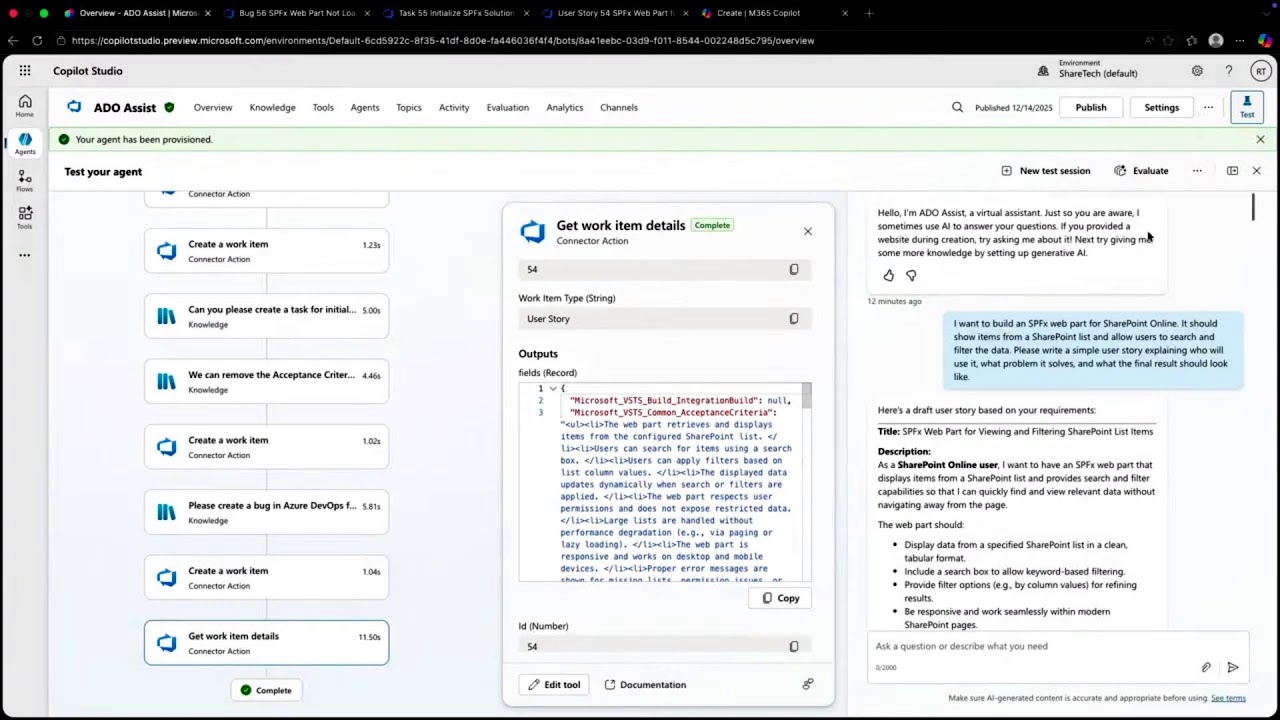Click the Test agent button
Screen dimensions: 1280x720
pos(1247,107)
